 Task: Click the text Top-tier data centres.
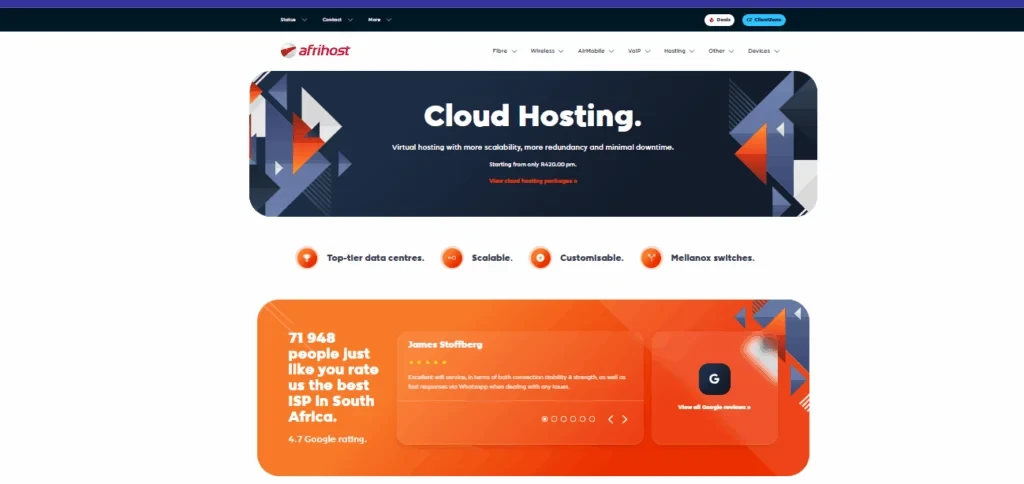pos(376,258)
